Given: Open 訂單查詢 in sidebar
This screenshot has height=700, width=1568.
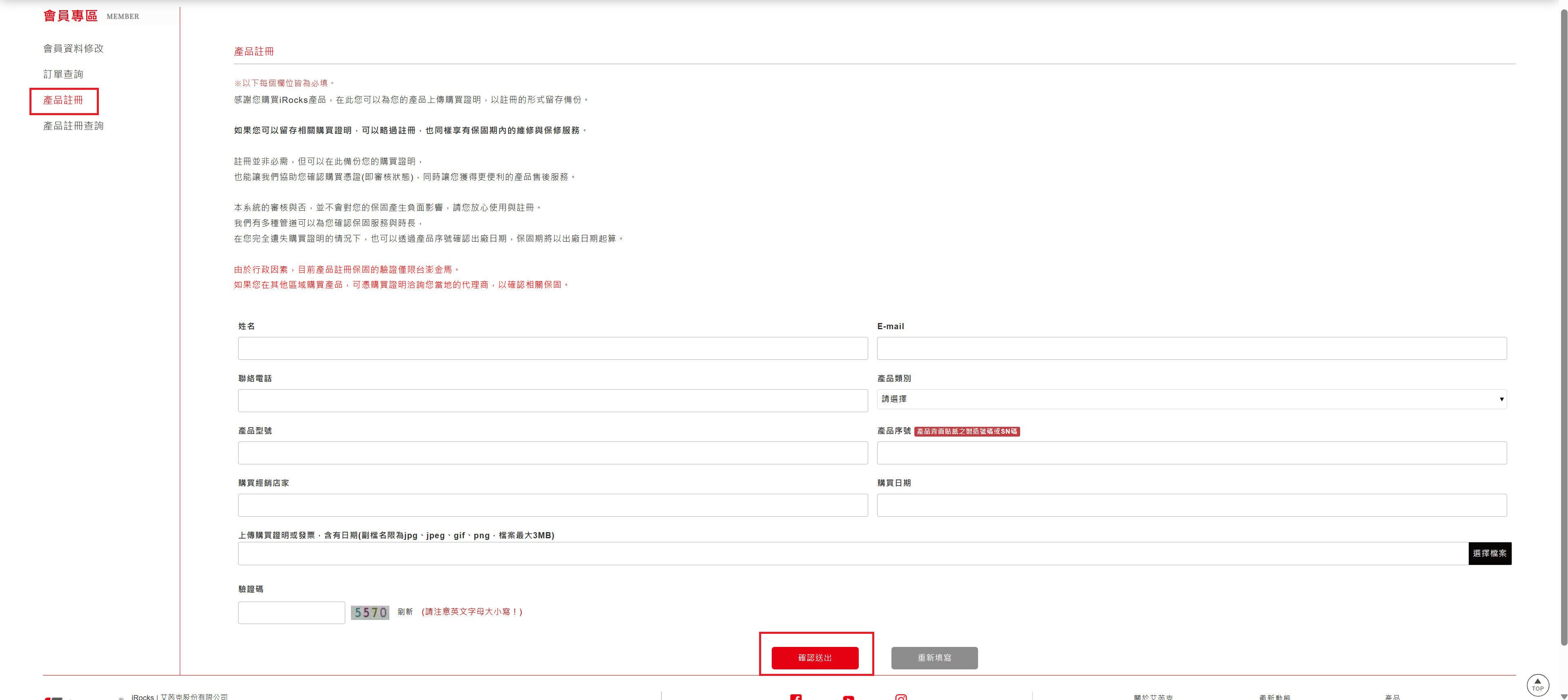Looking at the screenshot, I should tap(63, 74).
